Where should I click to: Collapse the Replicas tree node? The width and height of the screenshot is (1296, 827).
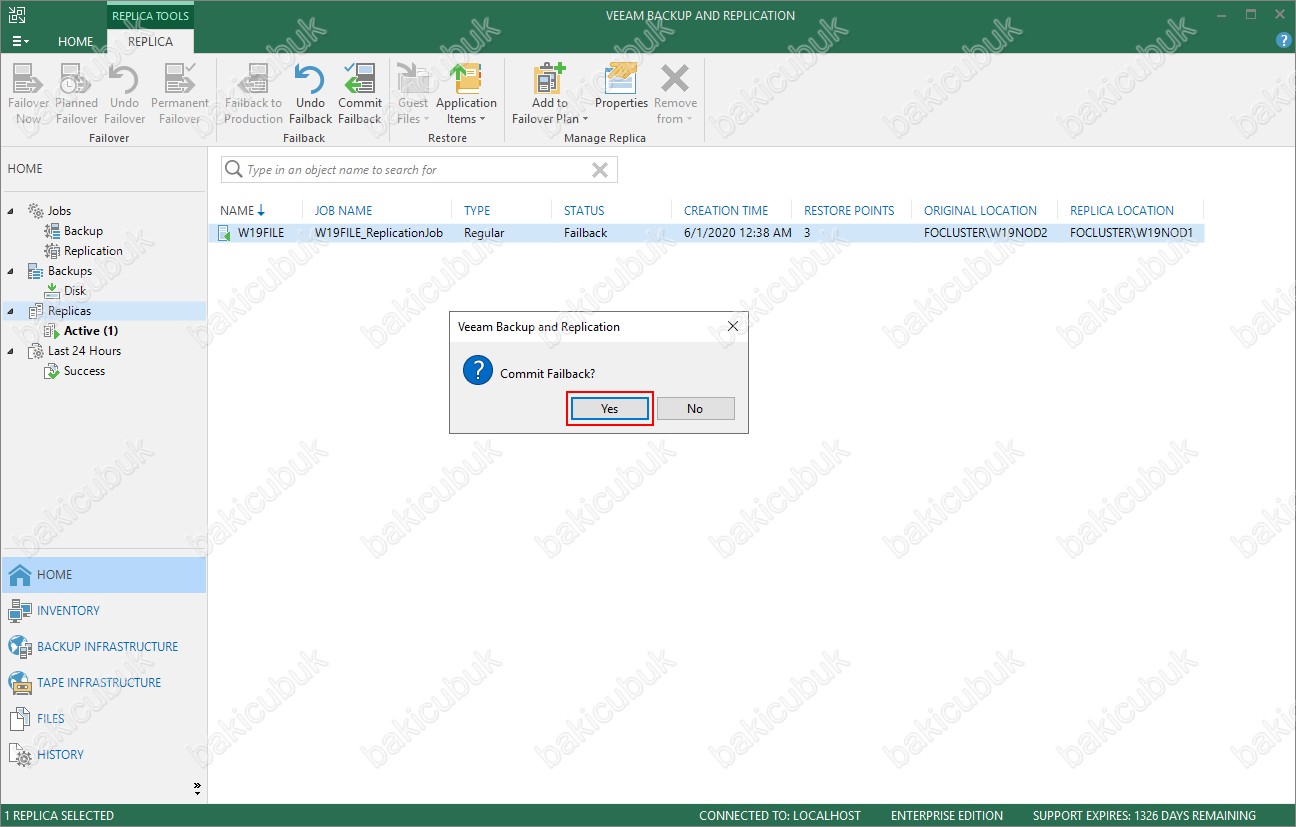pyautogui.click(x=12, y=311)
